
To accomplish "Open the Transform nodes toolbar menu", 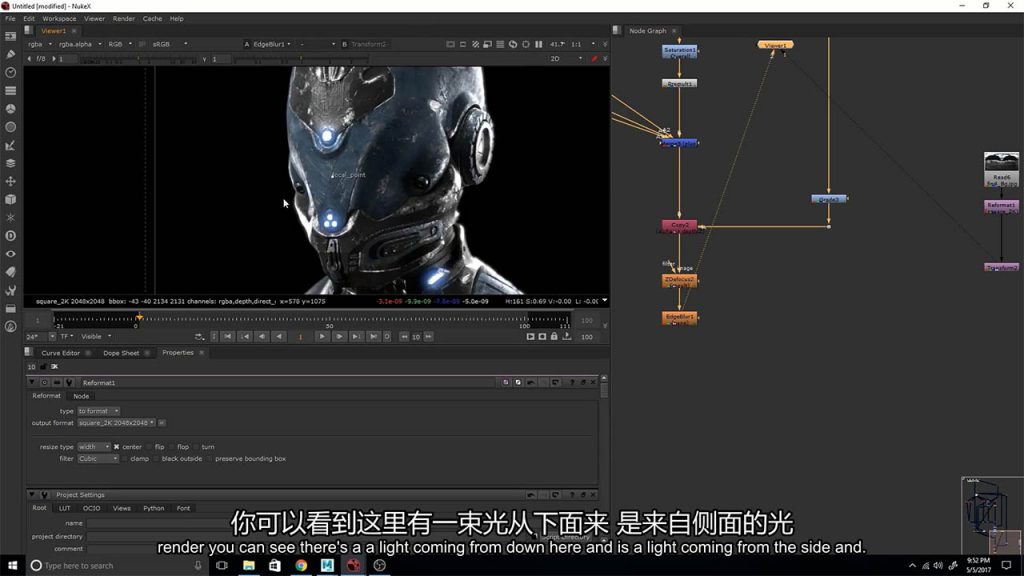I will click(10, 182).
